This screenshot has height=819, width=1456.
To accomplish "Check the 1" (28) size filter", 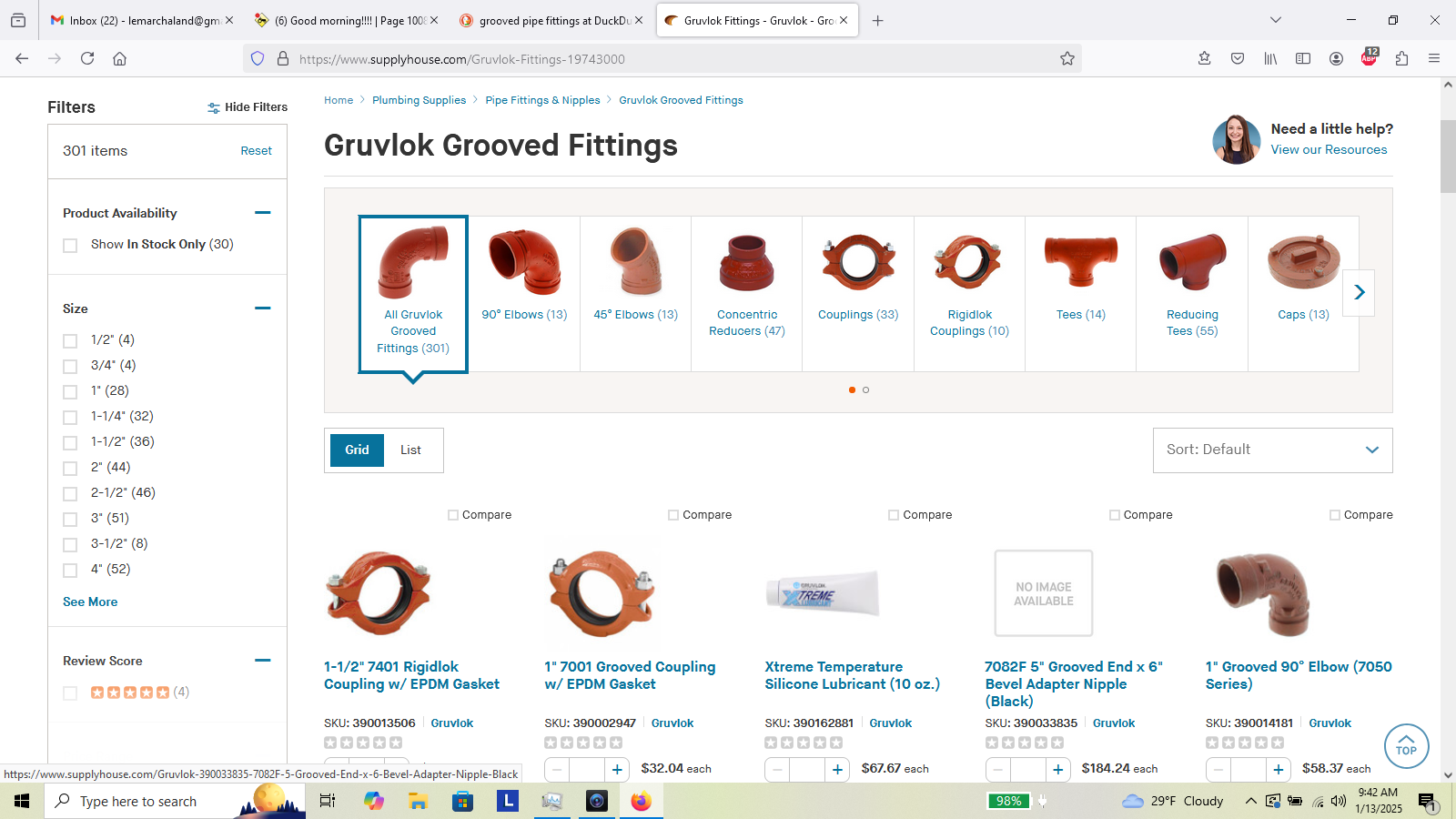I will point(70,391).
